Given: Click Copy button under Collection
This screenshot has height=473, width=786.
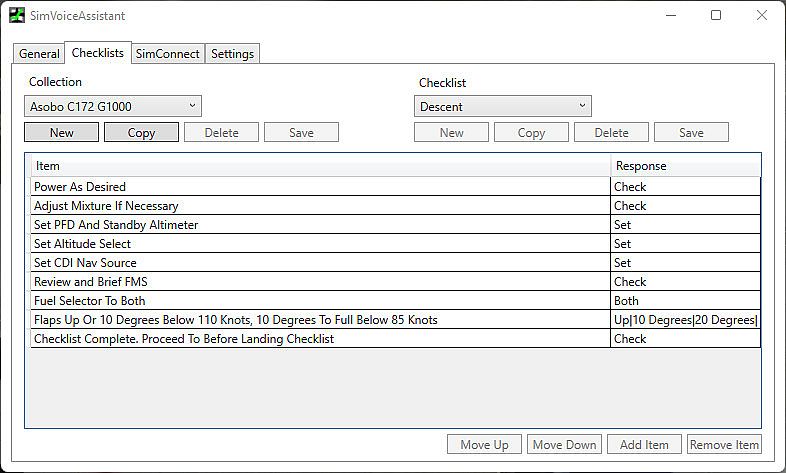Looking at the screenshot, I should (x=141, y=132).
